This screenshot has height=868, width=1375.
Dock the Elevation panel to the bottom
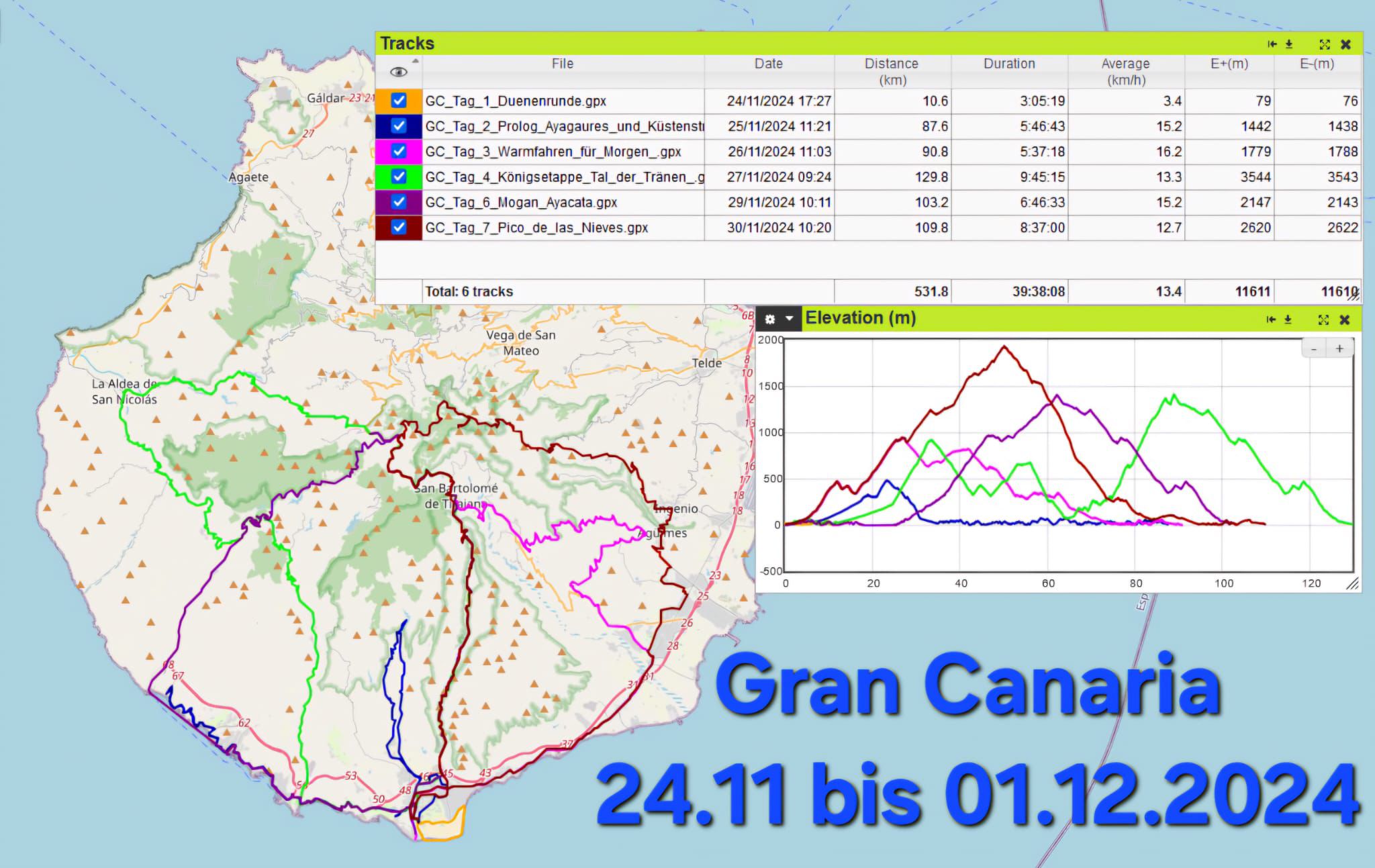[1288, 320]
